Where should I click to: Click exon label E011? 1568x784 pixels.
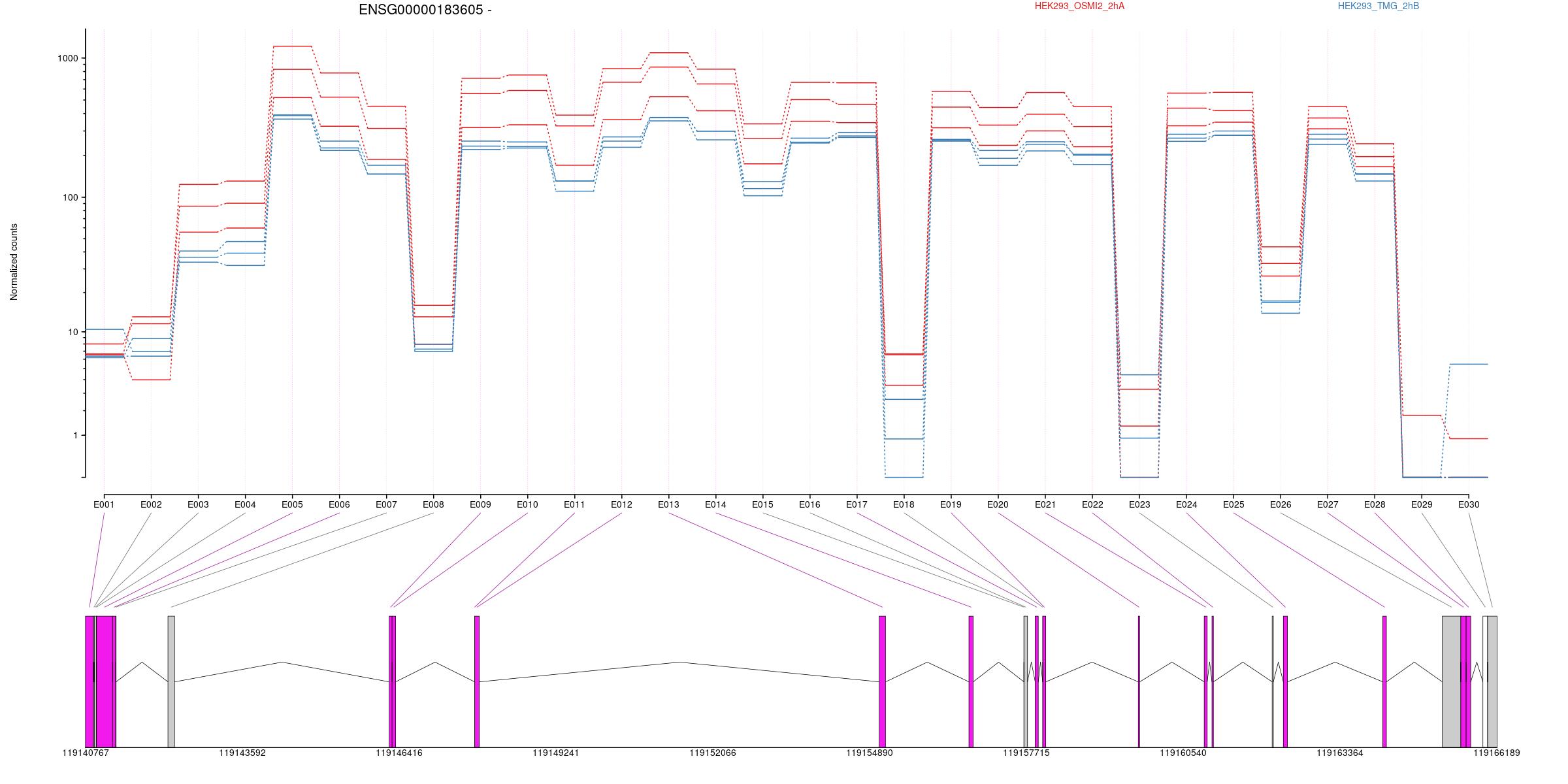[574, 504]
